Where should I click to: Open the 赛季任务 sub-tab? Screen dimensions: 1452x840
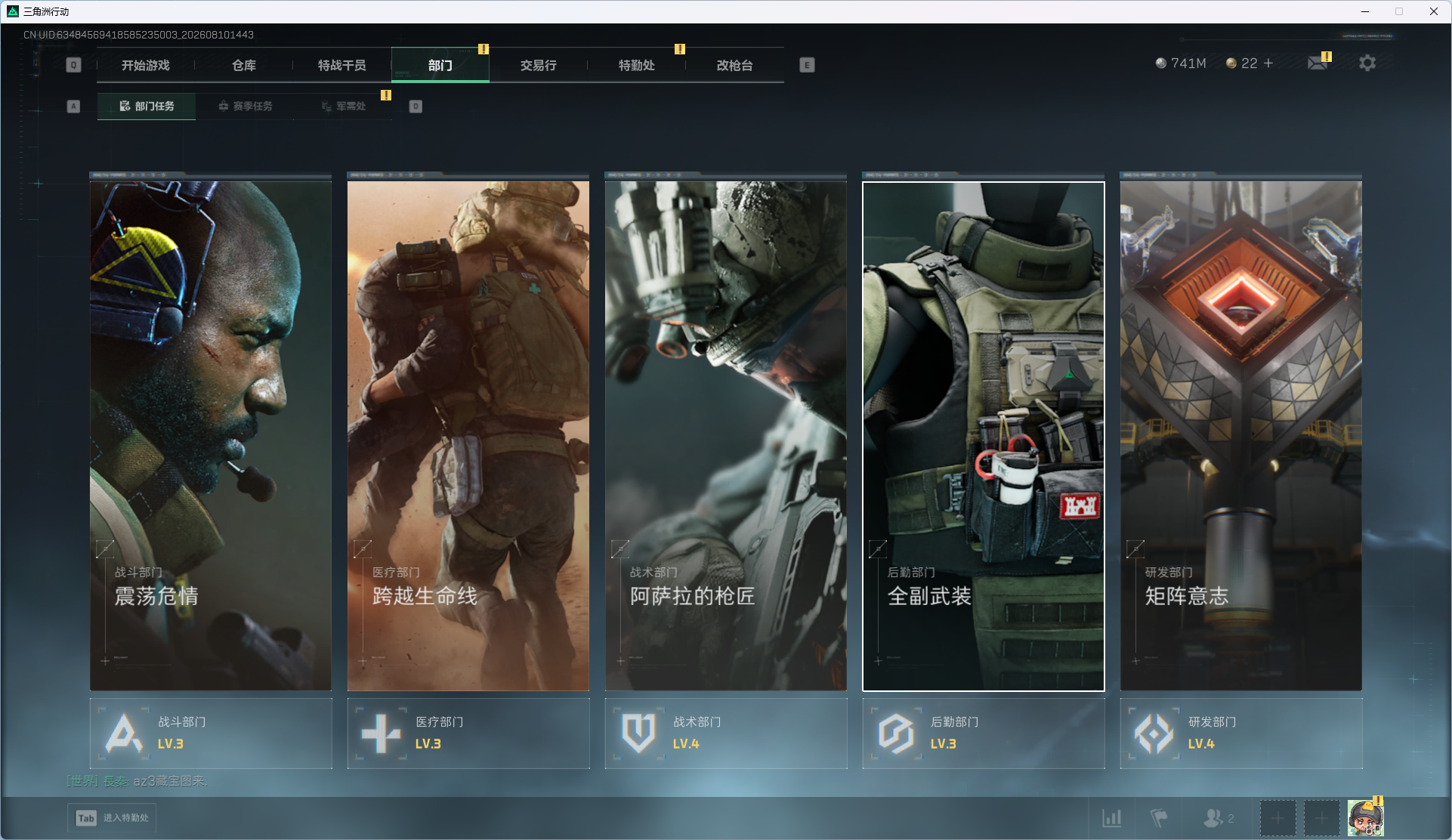(x=245, y=107)
